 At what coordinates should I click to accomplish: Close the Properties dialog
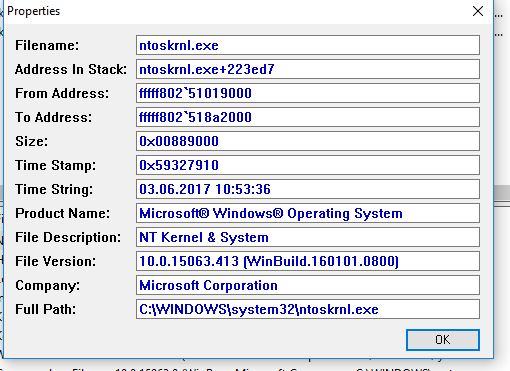[x=478, y=11]
